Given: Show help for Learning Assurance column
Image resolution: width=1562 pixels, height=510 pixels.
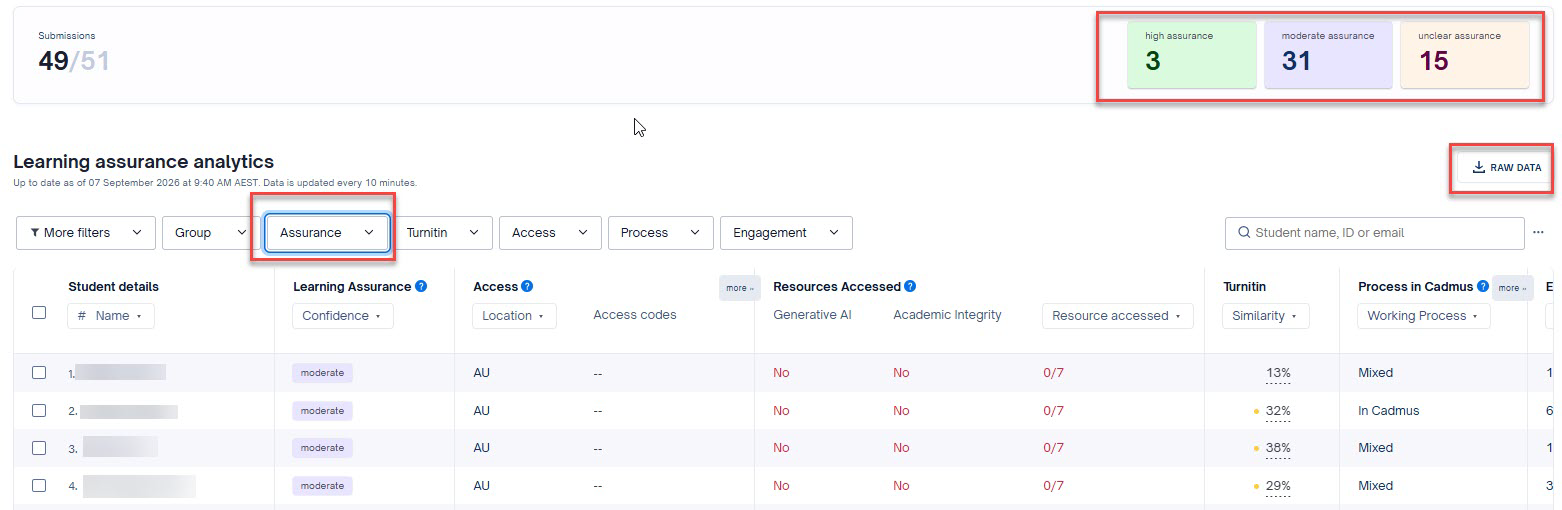Looking at the screenshot, I should (x=421, y=286).
